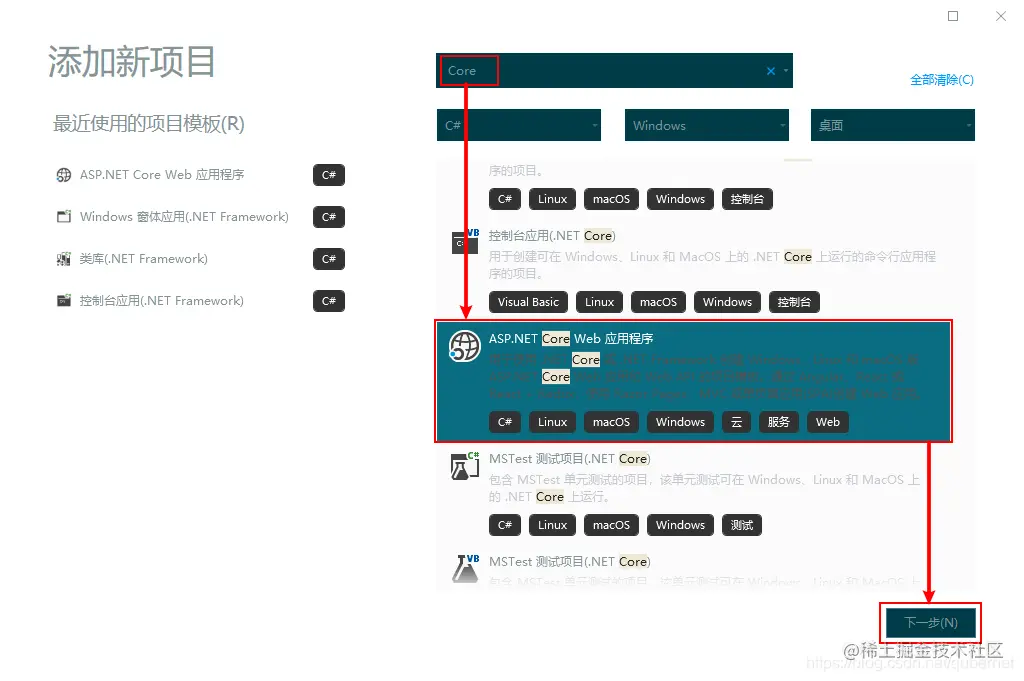The width and height of the screenshot is (1024, 681).
Task: Click the class library (.NET Framework) icon
Action: [63, 259]
